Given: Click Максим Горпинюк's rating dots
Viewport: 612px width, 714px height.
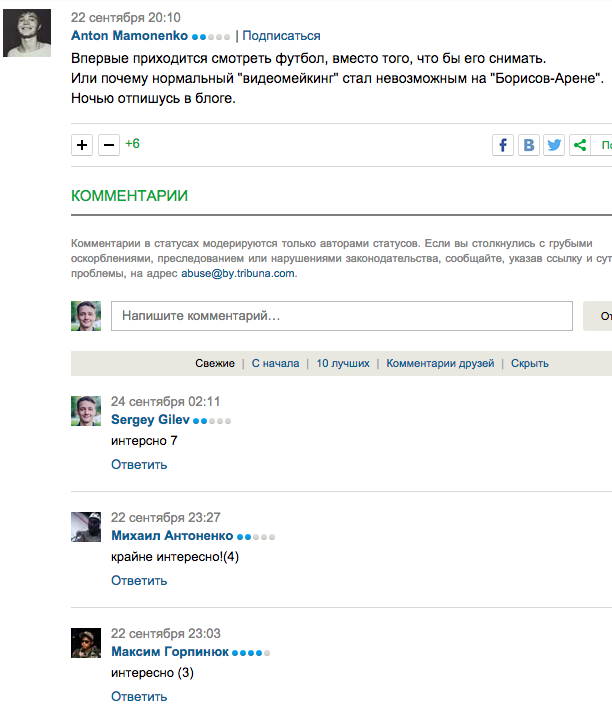Looking at the screenshot, I should pyautogui.click(x=251, y=653).
